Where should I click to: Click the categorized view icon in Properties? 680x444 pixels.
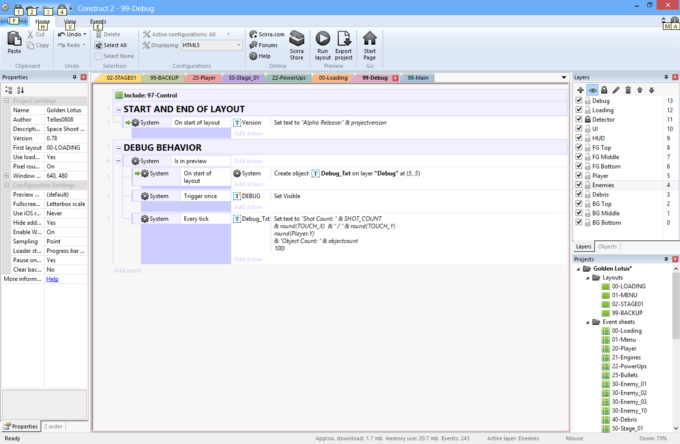9,90
